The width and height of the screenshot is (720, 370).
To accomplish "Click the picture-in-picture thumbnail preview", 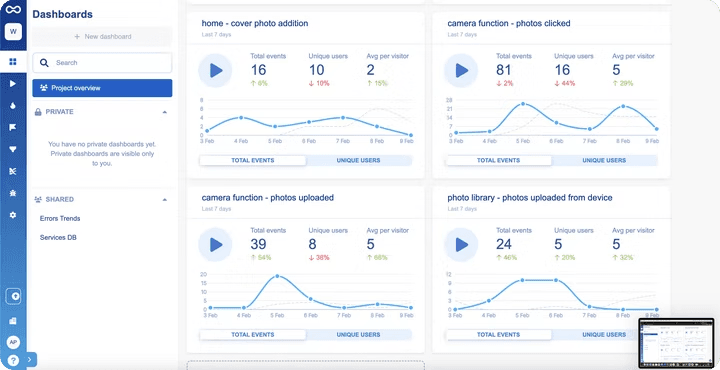I will pos(676,343).
